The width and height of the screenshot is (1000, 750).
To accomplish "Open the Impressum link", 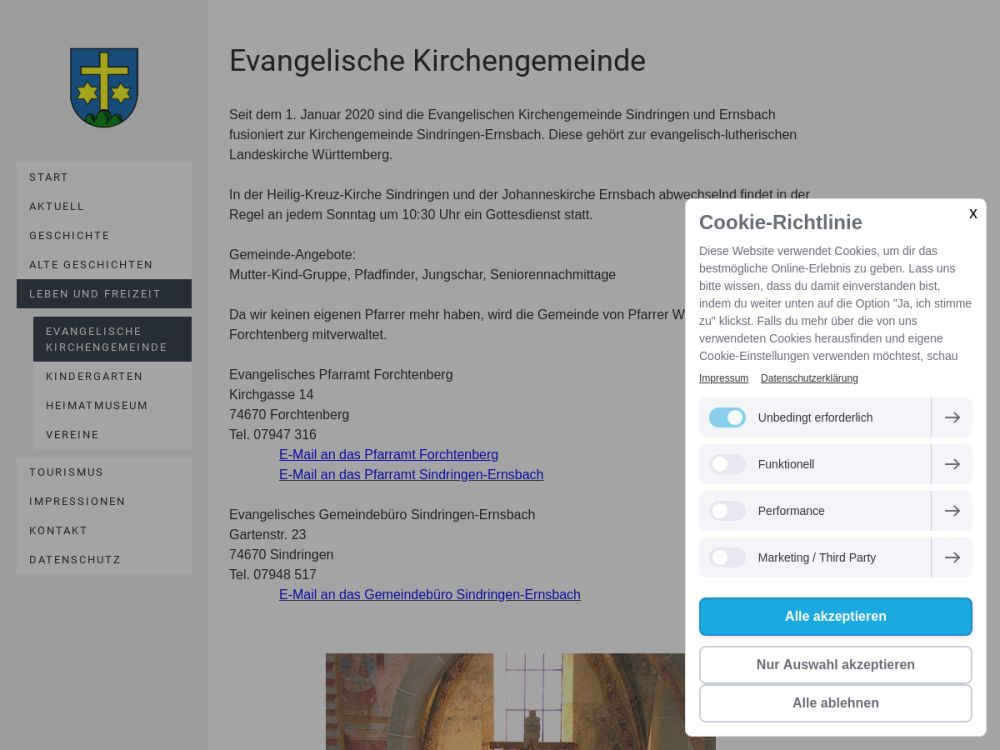I will (723, 379).
